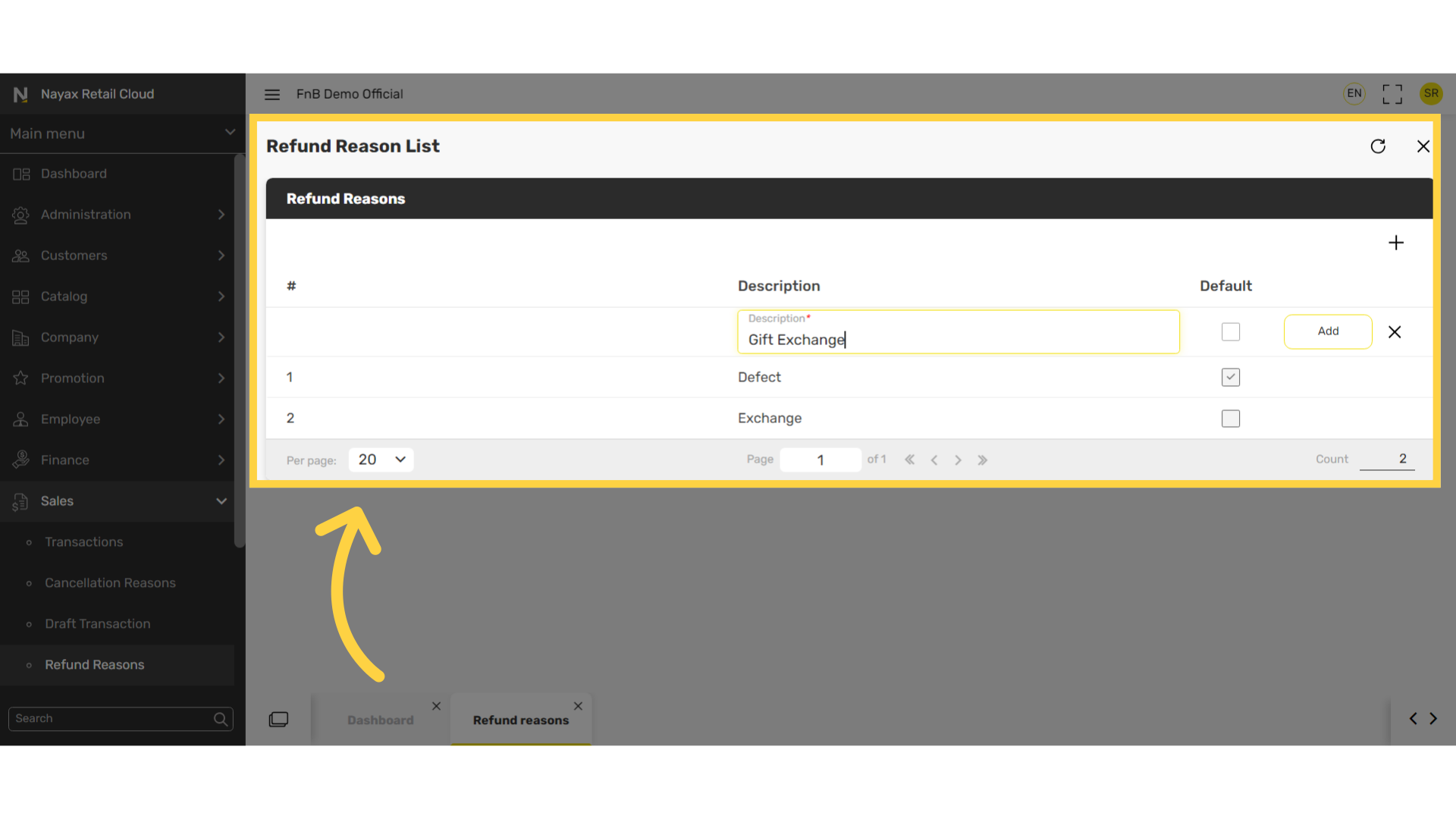This screenshot has height=819, width=1456.
Task: Cancel the new row with the X icon
Action: 1395,332
